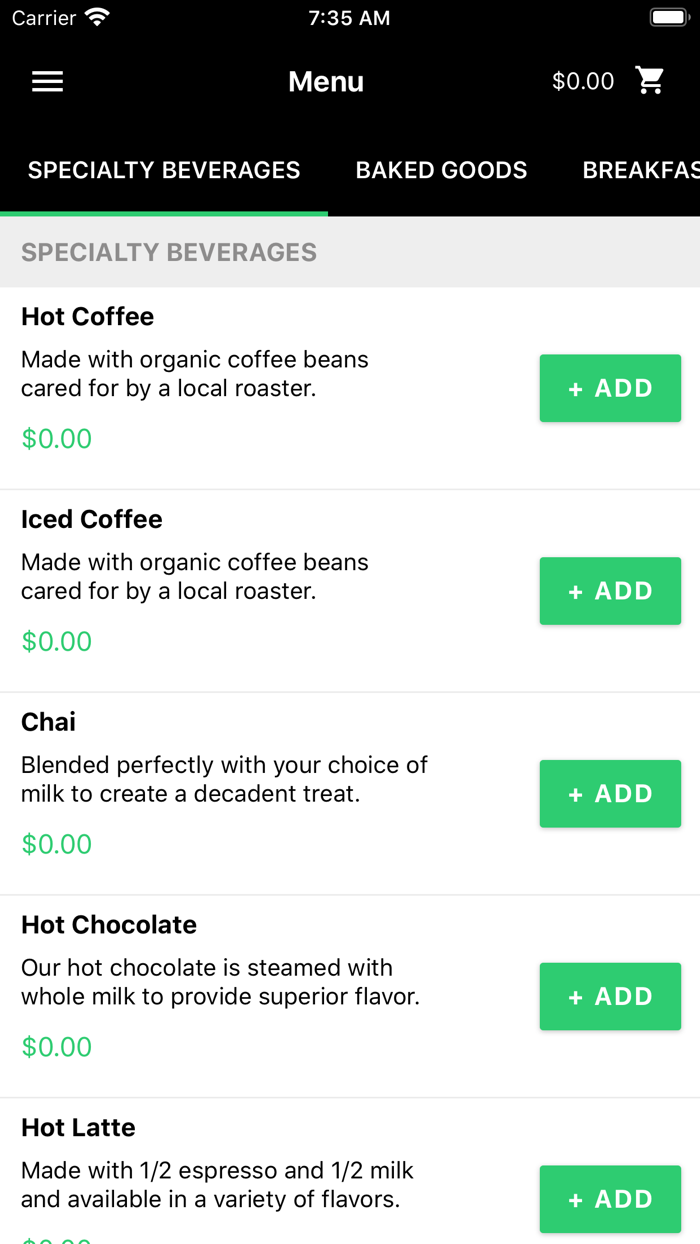Open the Hot Coffee item title
The height and width of the screenshot is (1244, 700).
pos(88,317)
